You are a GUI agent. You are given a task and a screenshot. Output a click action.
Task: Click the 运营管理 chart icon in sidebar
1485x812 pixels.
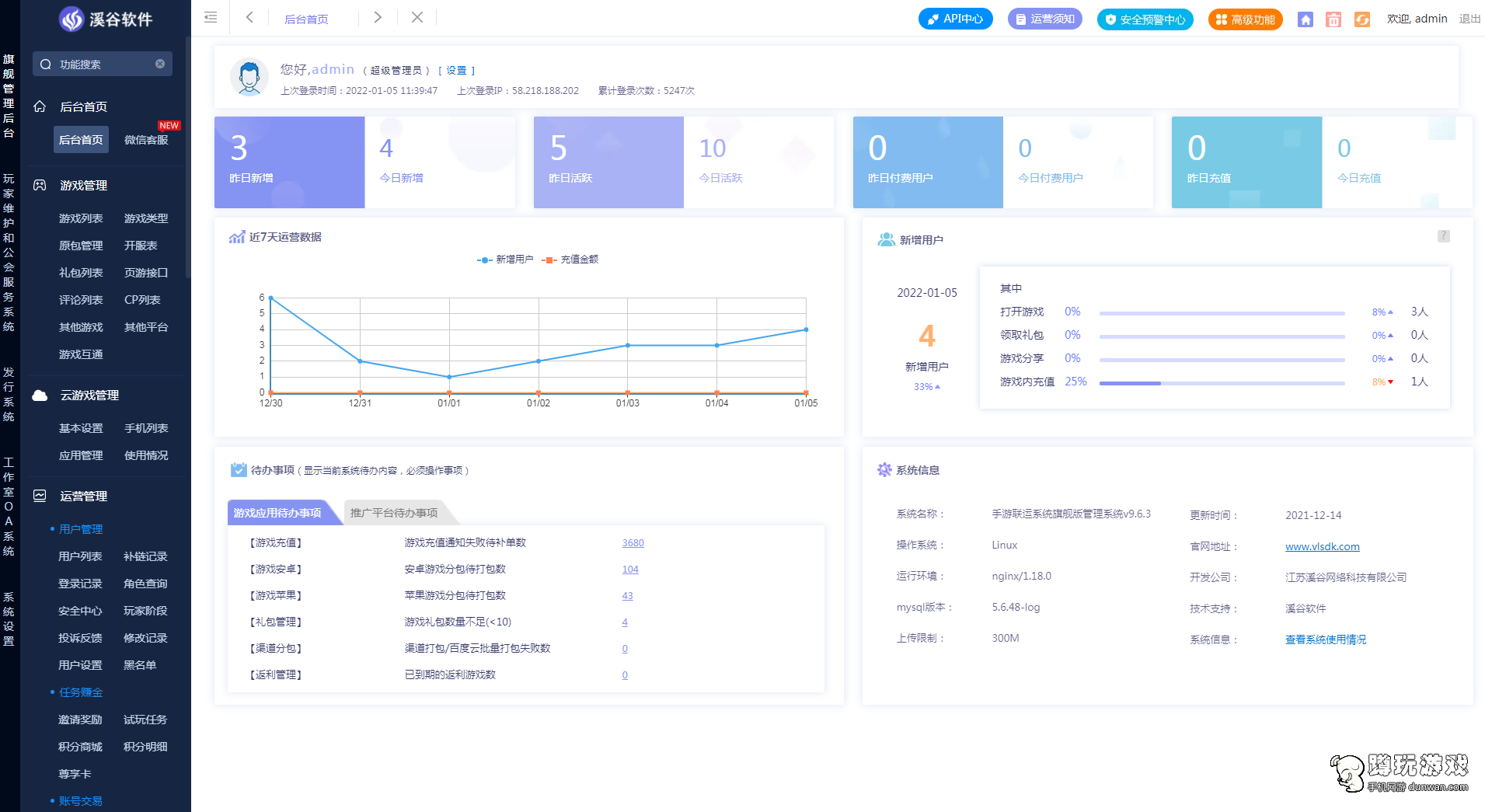coord(40,496)
